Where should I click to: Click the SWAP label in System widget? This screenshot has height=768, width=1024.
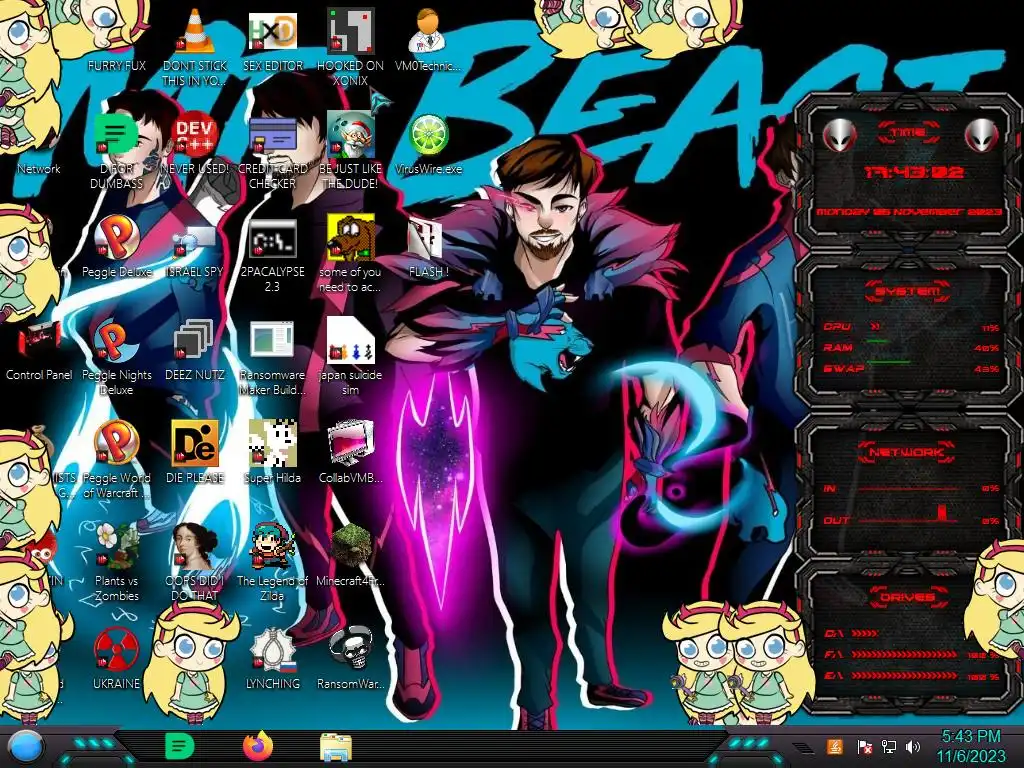click(x=843, y=368)
